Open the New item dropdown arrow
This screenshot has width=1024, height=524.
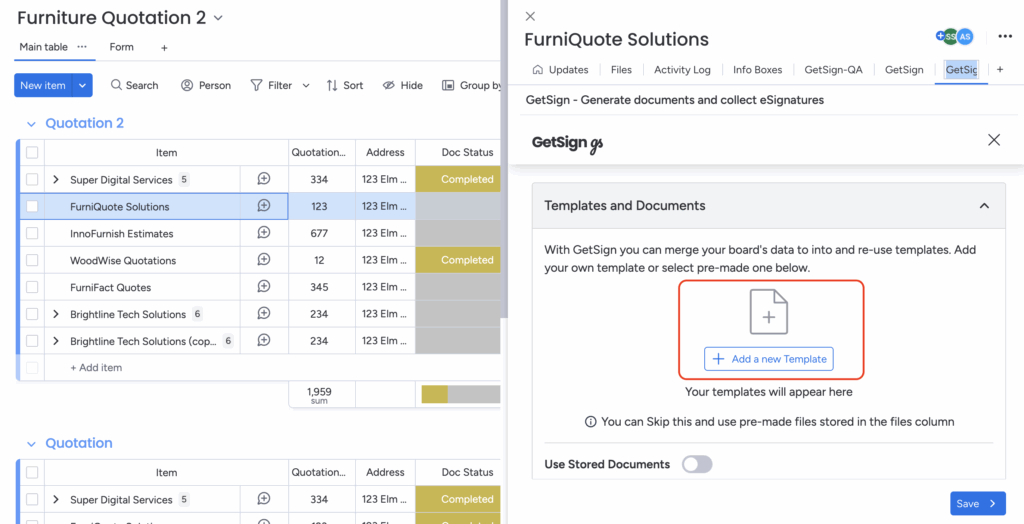82,85
